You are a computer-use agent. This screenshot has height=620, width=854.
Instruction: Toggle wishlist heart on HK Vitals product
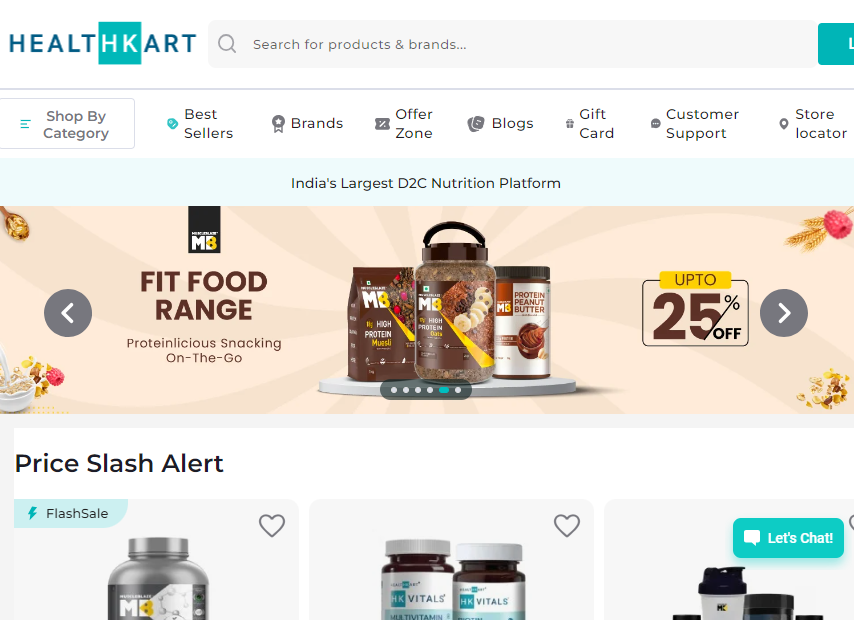click(567, 525)
